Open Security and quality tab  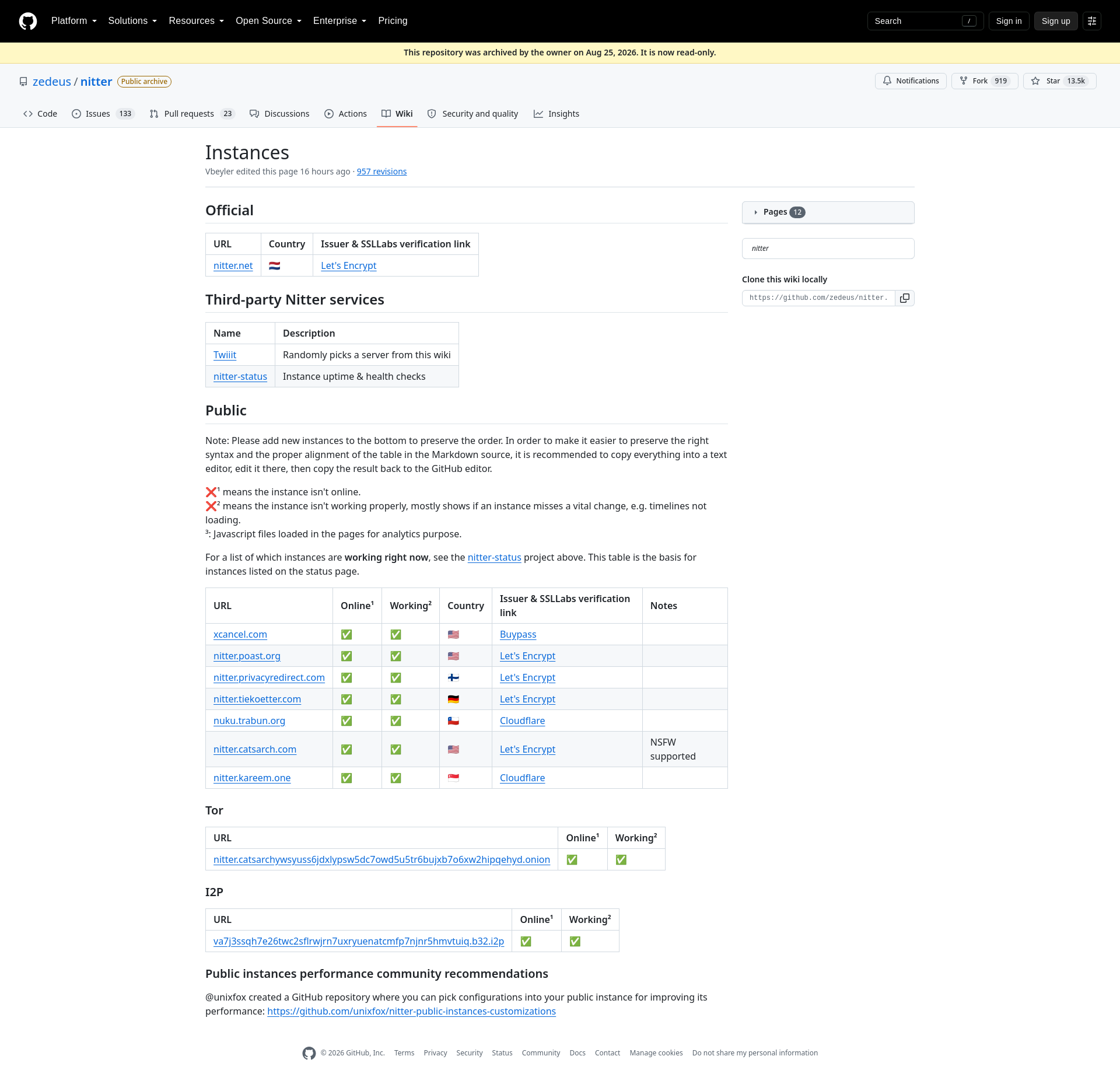473,114
